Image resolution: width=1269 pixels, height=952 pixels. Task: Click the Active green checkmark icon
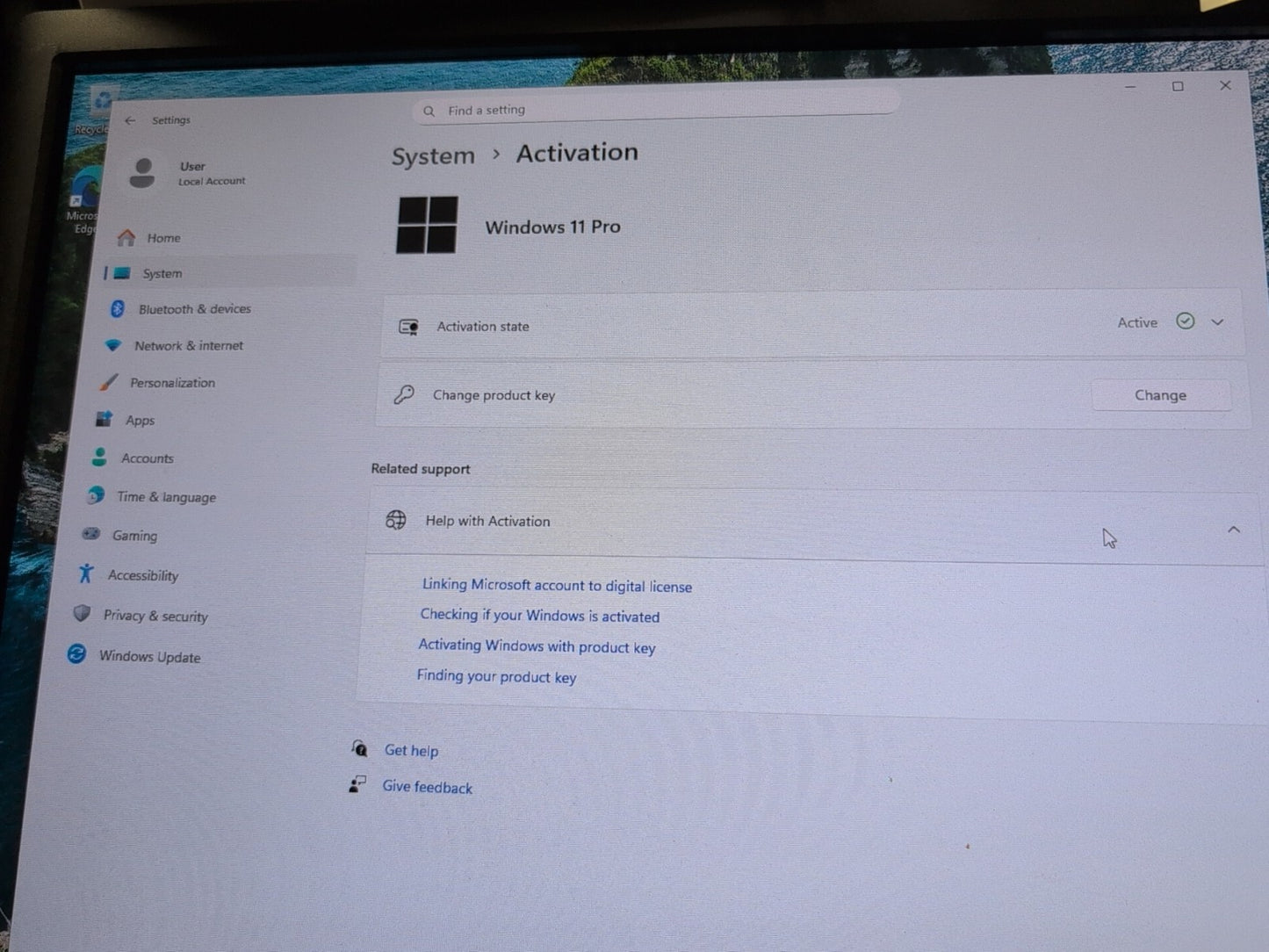[x=1185, y=321]
